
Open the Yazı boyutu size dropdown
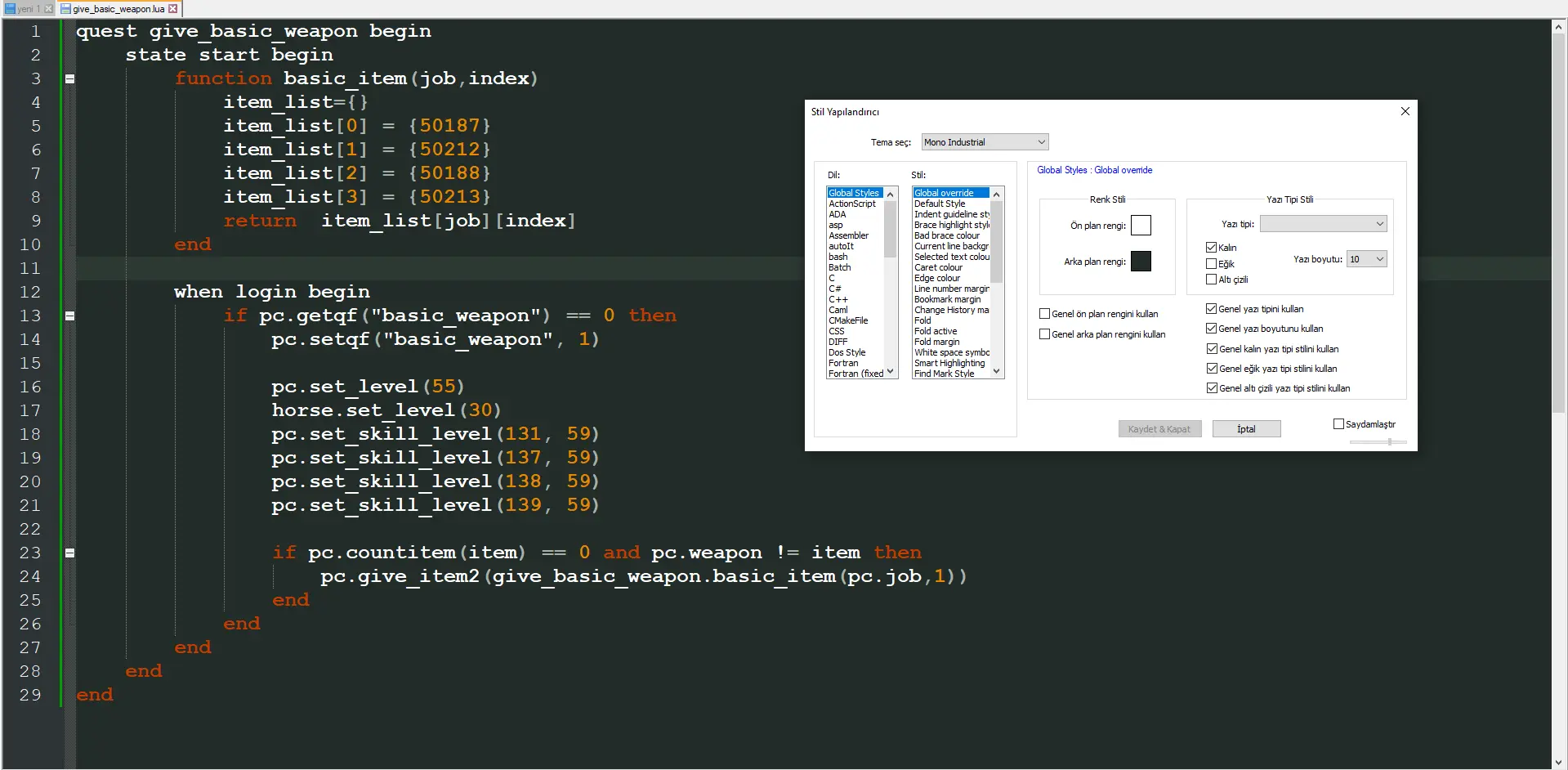click(x=1366, y=259)
